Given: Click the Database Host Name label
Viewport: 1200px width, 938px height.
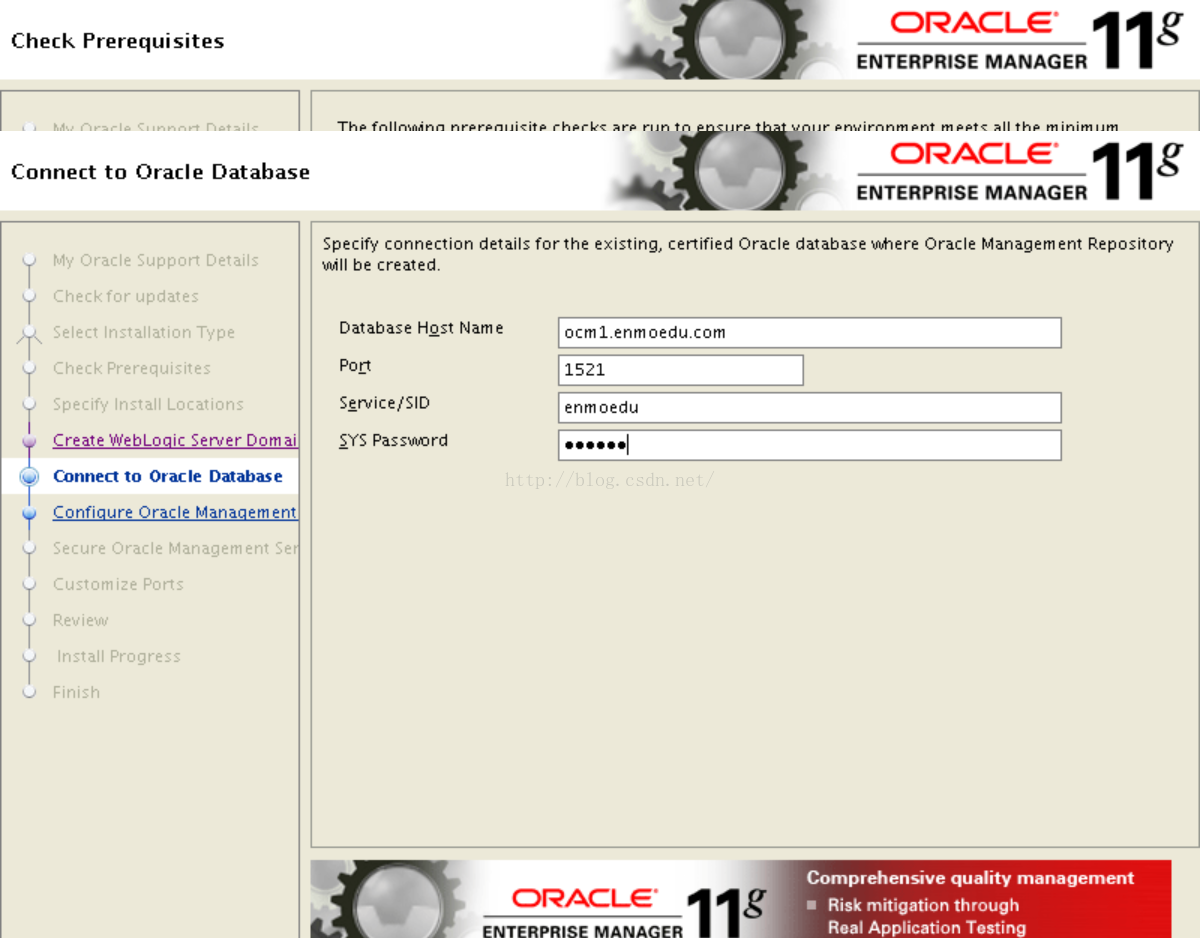Looking at the screenshot, I should point(421,328).
